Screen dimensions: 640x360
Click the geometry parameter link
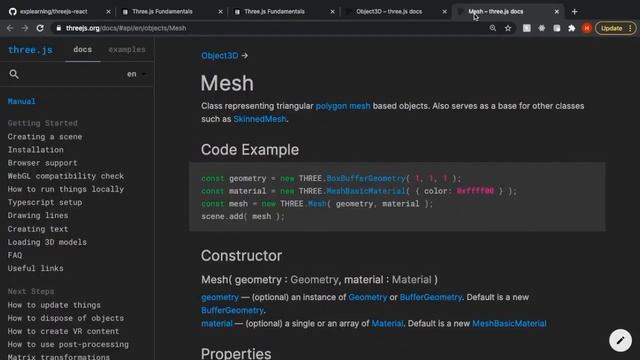click(x=220, y=297)
